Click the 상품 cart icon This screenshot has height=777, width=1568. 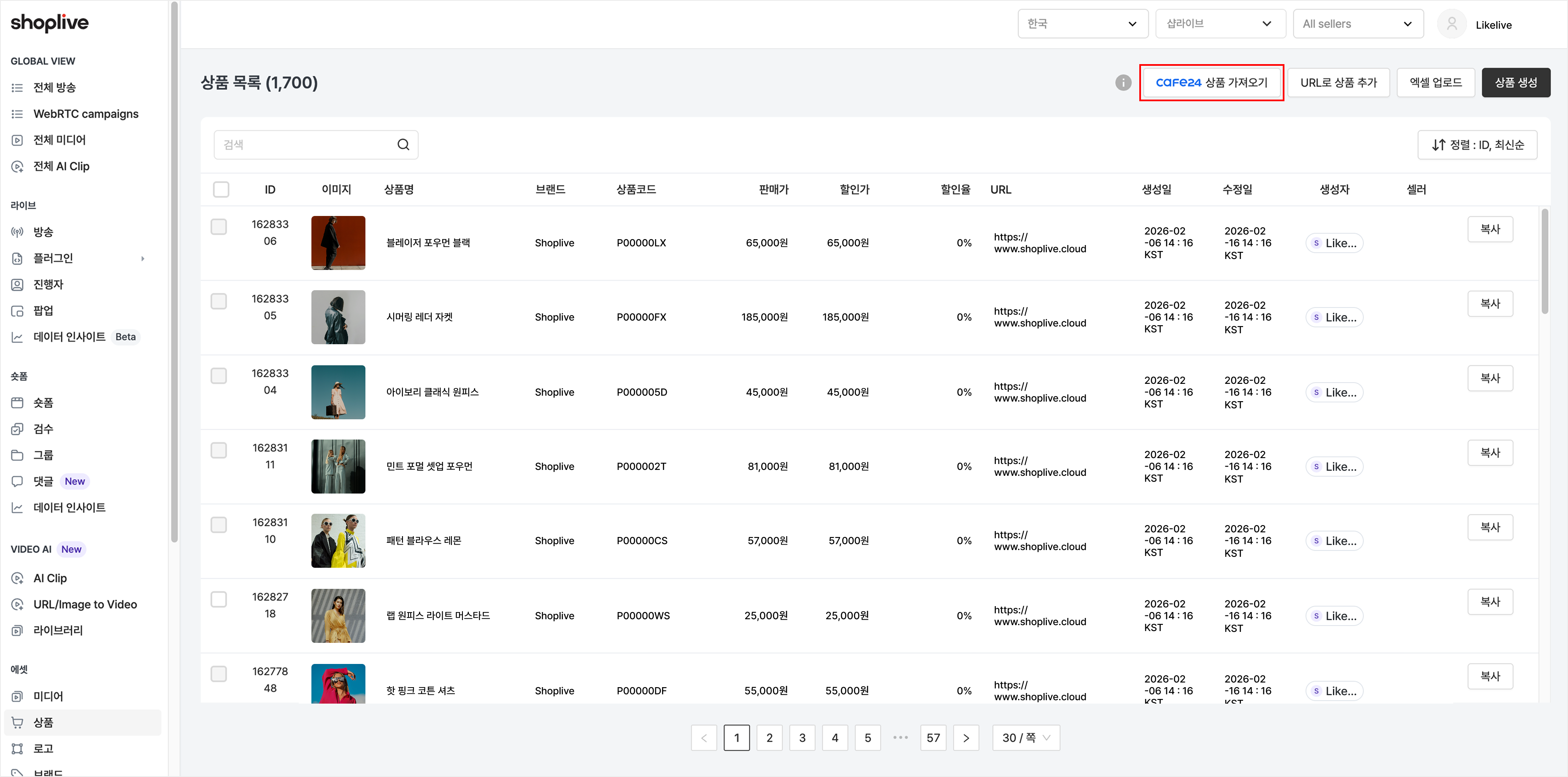pyautogui.click(x=17, y=722)
